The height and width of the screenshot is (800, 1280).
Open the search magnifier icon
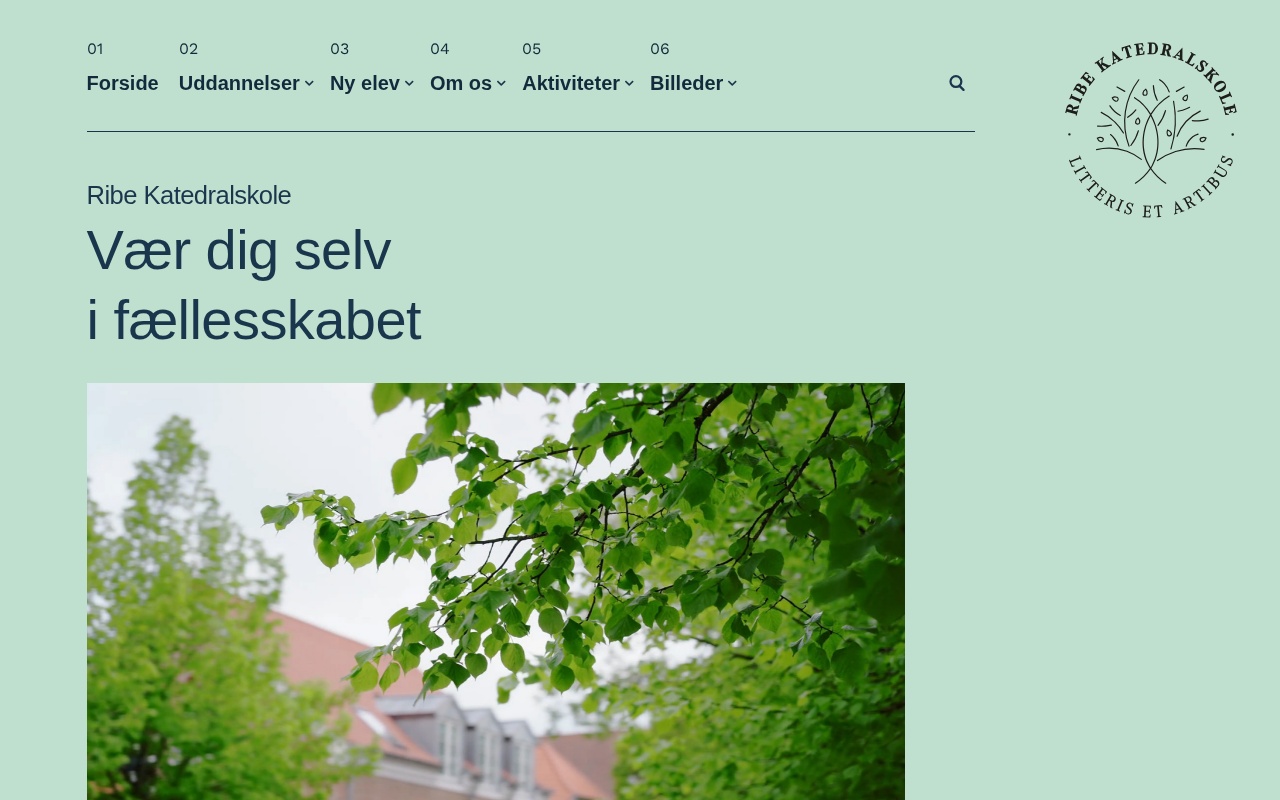(957, 83)
